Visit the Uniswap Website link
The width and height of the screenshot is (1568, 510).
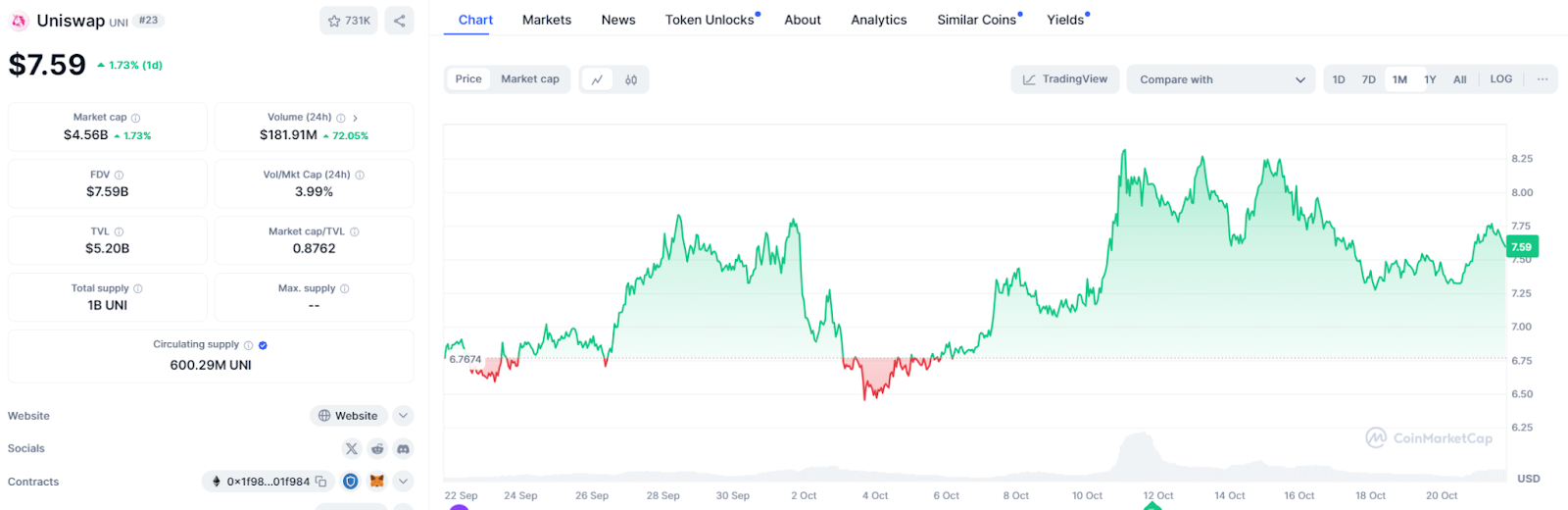click(x=348, y=416)
